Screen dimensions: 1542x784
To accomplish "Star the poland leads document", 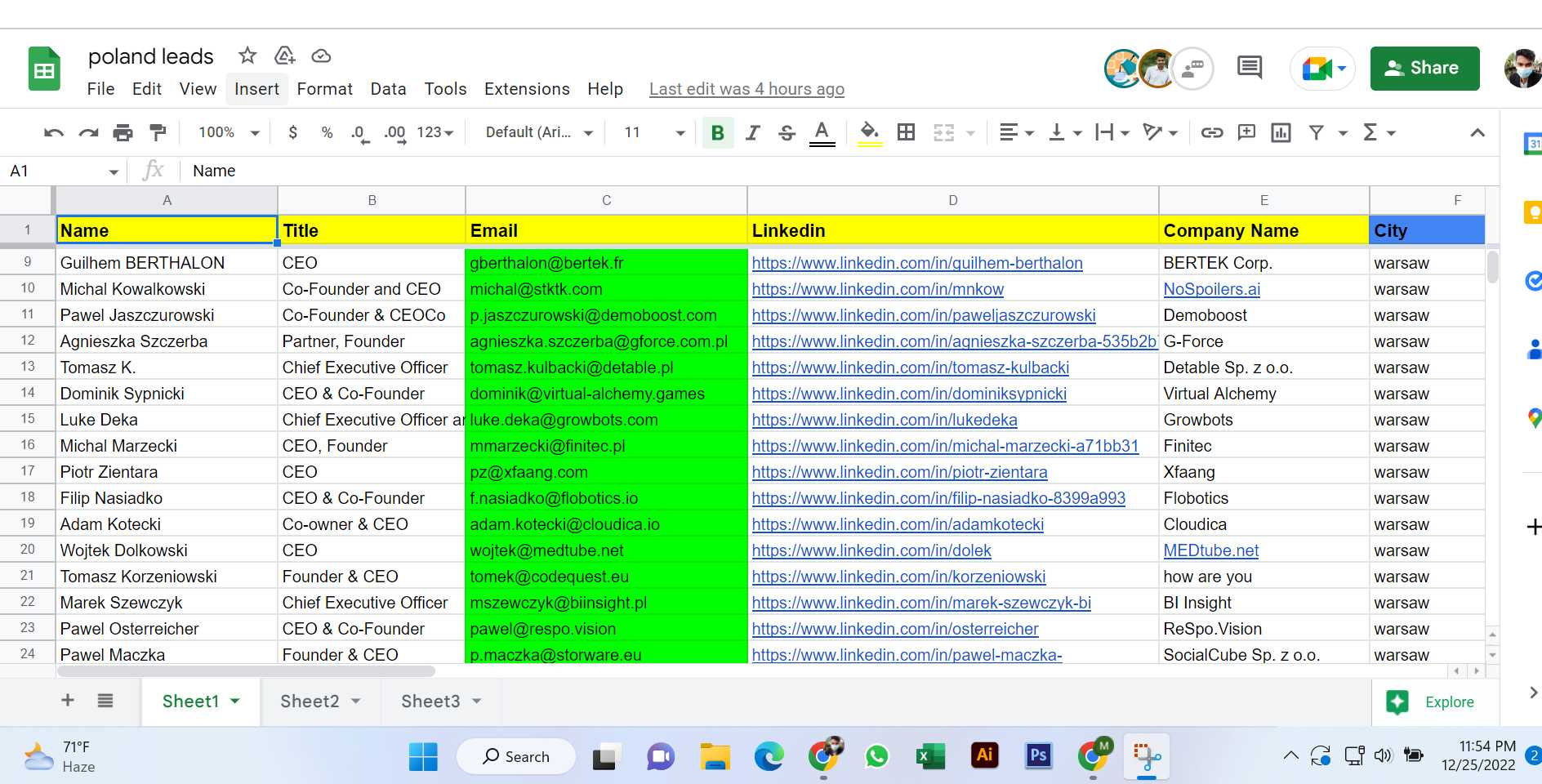I will [x=247, y=56].
